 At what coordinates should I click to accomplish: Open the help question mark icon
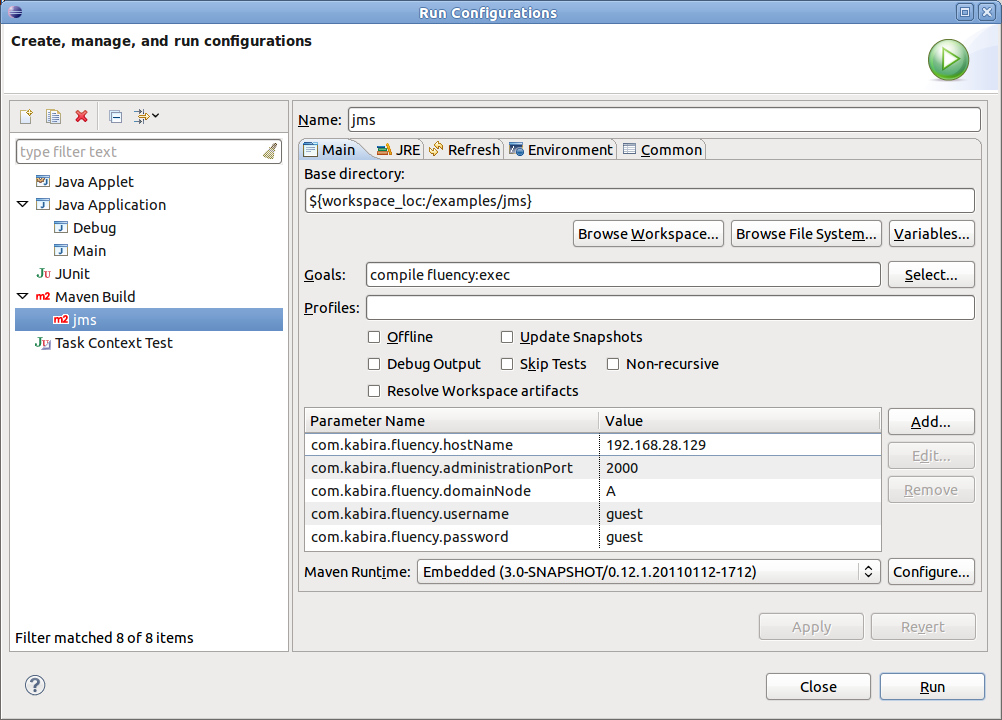(x=34, y=686)
